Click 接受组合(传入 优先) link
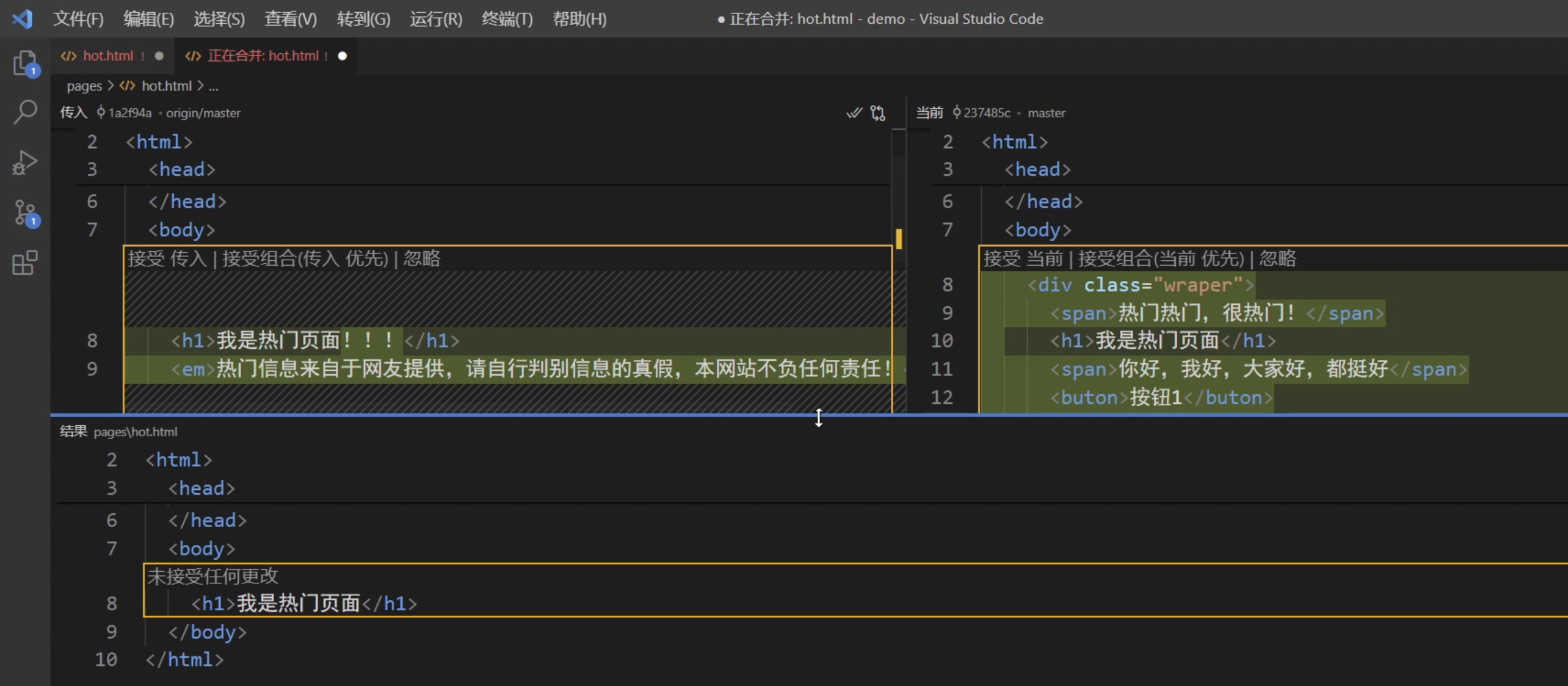 click(x=305, y=258)
